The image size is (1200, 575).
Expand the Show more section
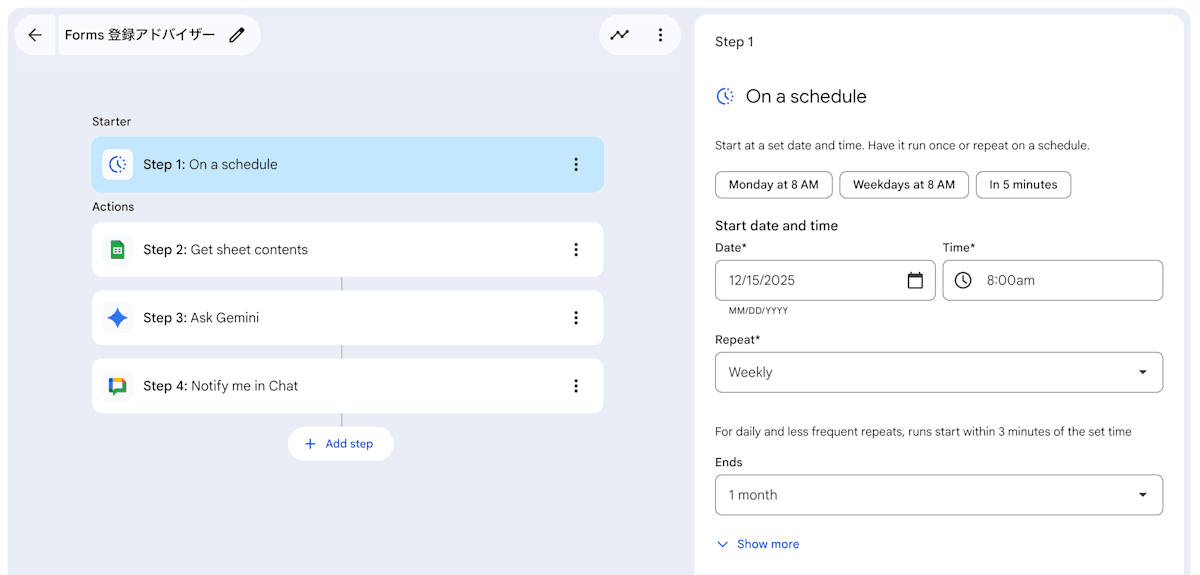coord(758,544)
